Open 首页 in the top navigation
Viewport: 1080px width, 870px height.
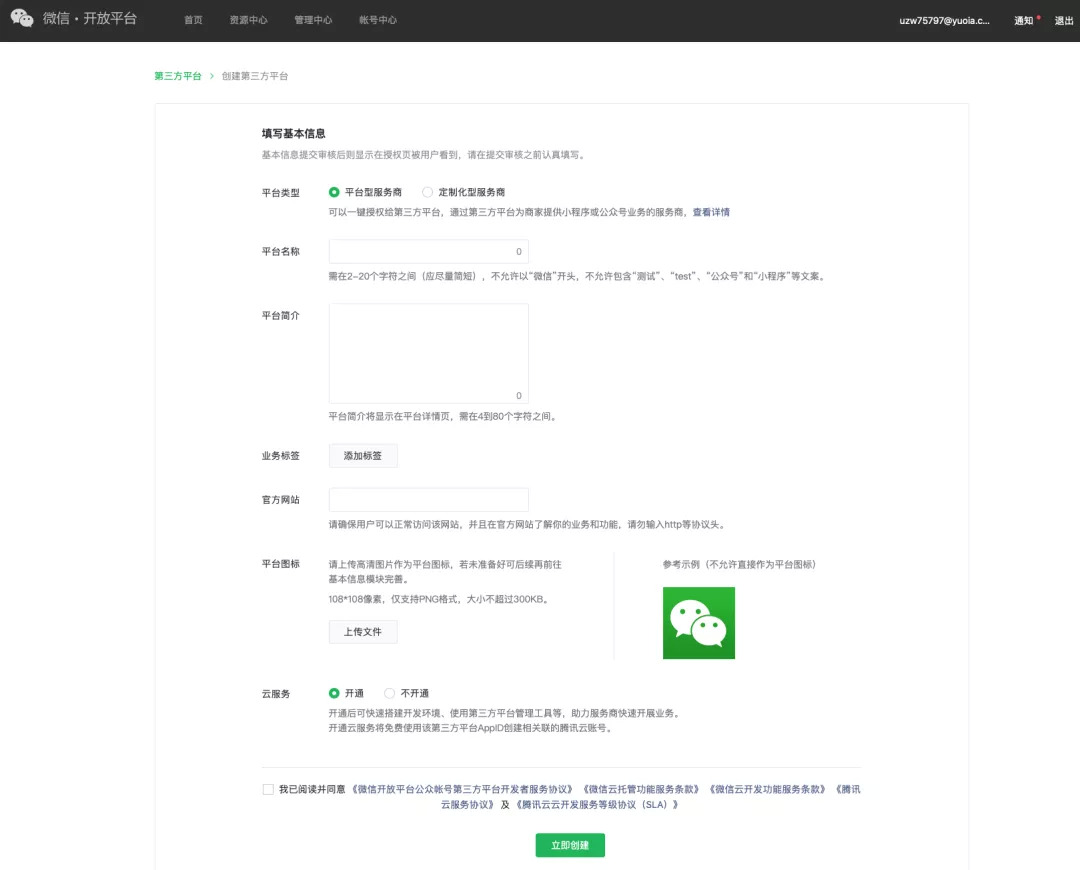194,20
